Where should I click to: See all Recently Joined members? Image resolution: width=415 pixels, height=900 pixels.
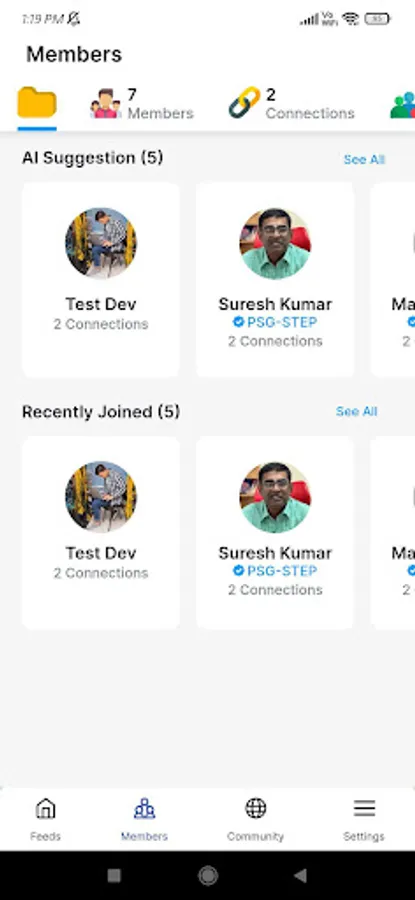coord(356,412)
